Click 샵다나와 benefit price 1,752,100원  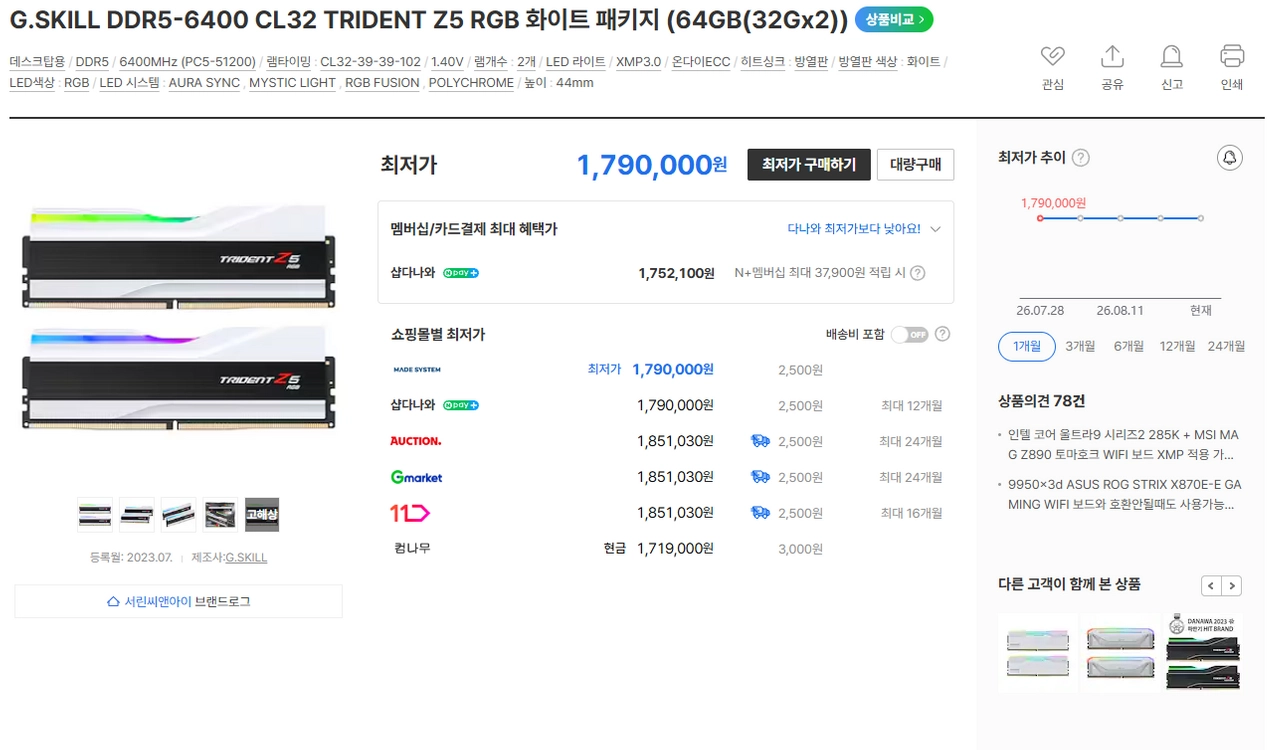pos(676,273)
